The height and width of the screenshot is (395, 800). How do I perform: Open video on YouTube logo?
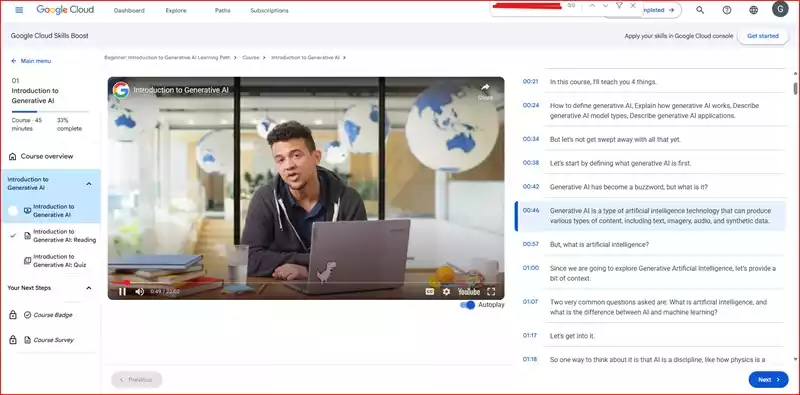pyautogui.click(x=468, y=291)
